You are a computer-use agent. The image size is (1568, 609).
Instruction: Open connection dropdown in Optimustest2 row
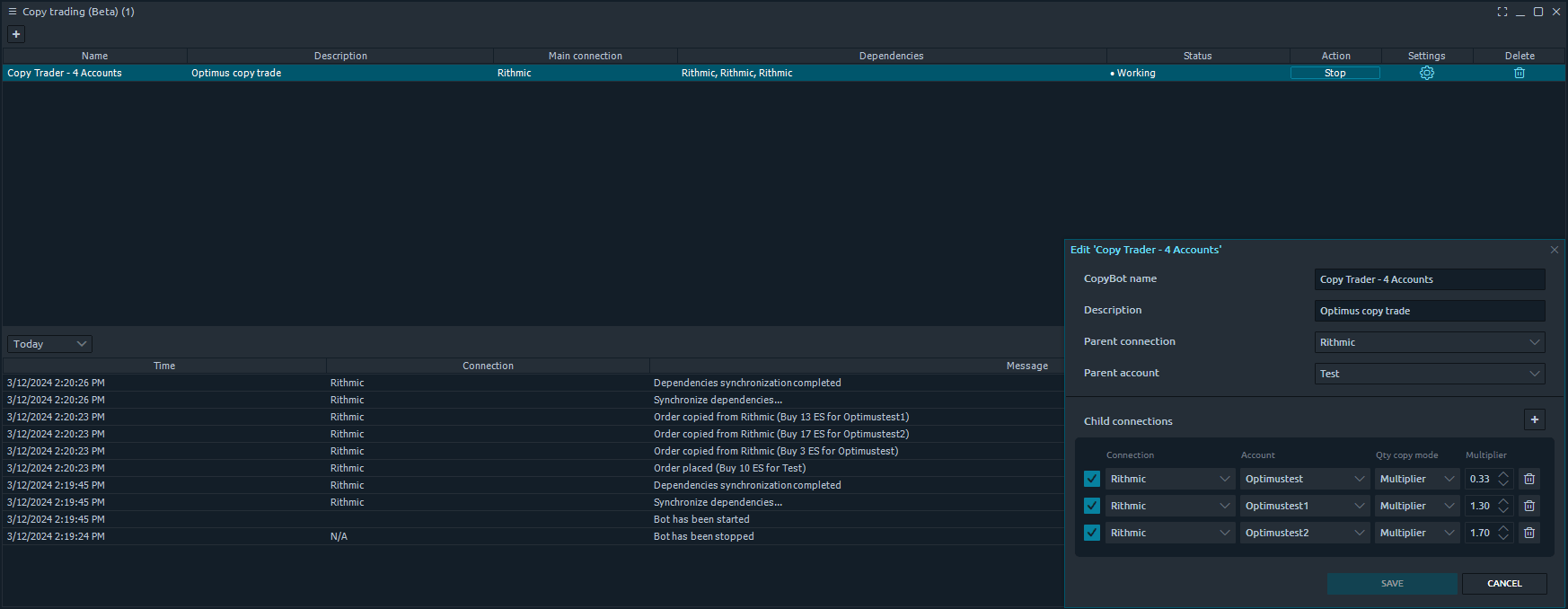click(x=1170, y=533)
